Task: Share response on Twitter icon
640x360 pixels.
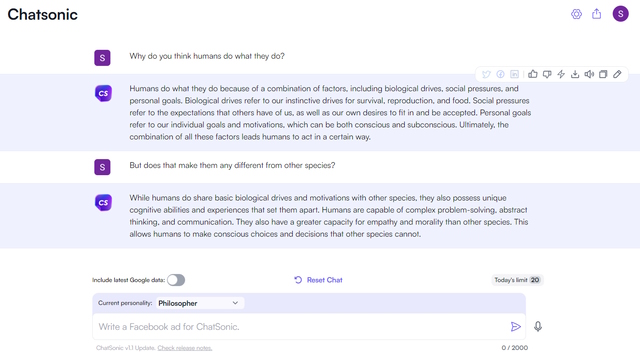Action: coord(486,74)
